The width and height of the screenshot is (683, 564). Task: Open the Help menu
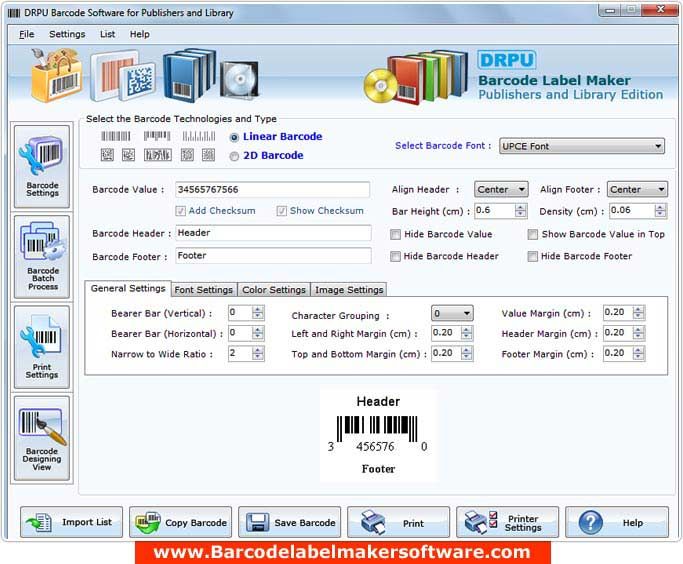pyautogui.click(x=139, y=34)
